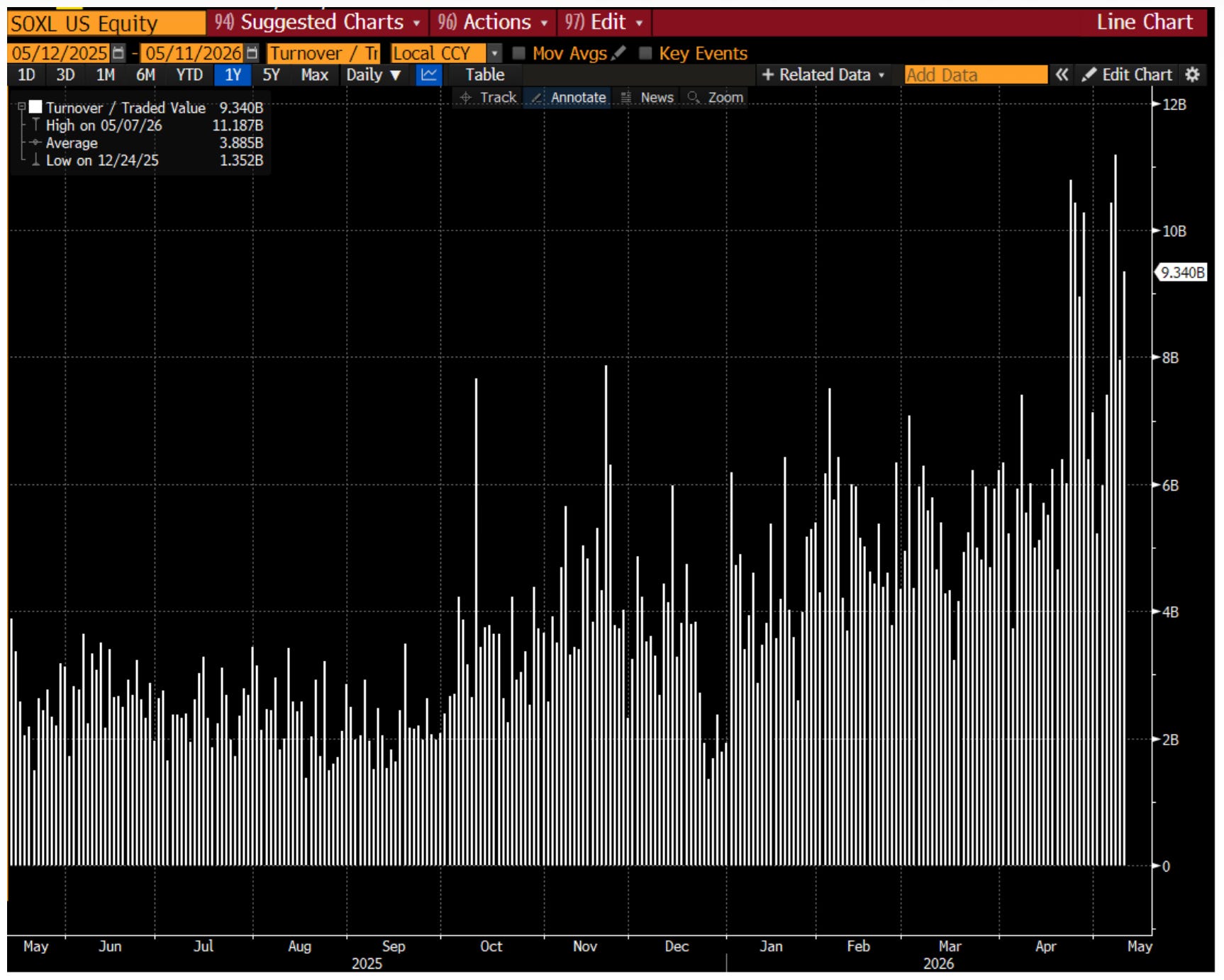Collapse the Turnover legend tree box
The width and height of the screenshot is (1224, 980).
(21, 107)
